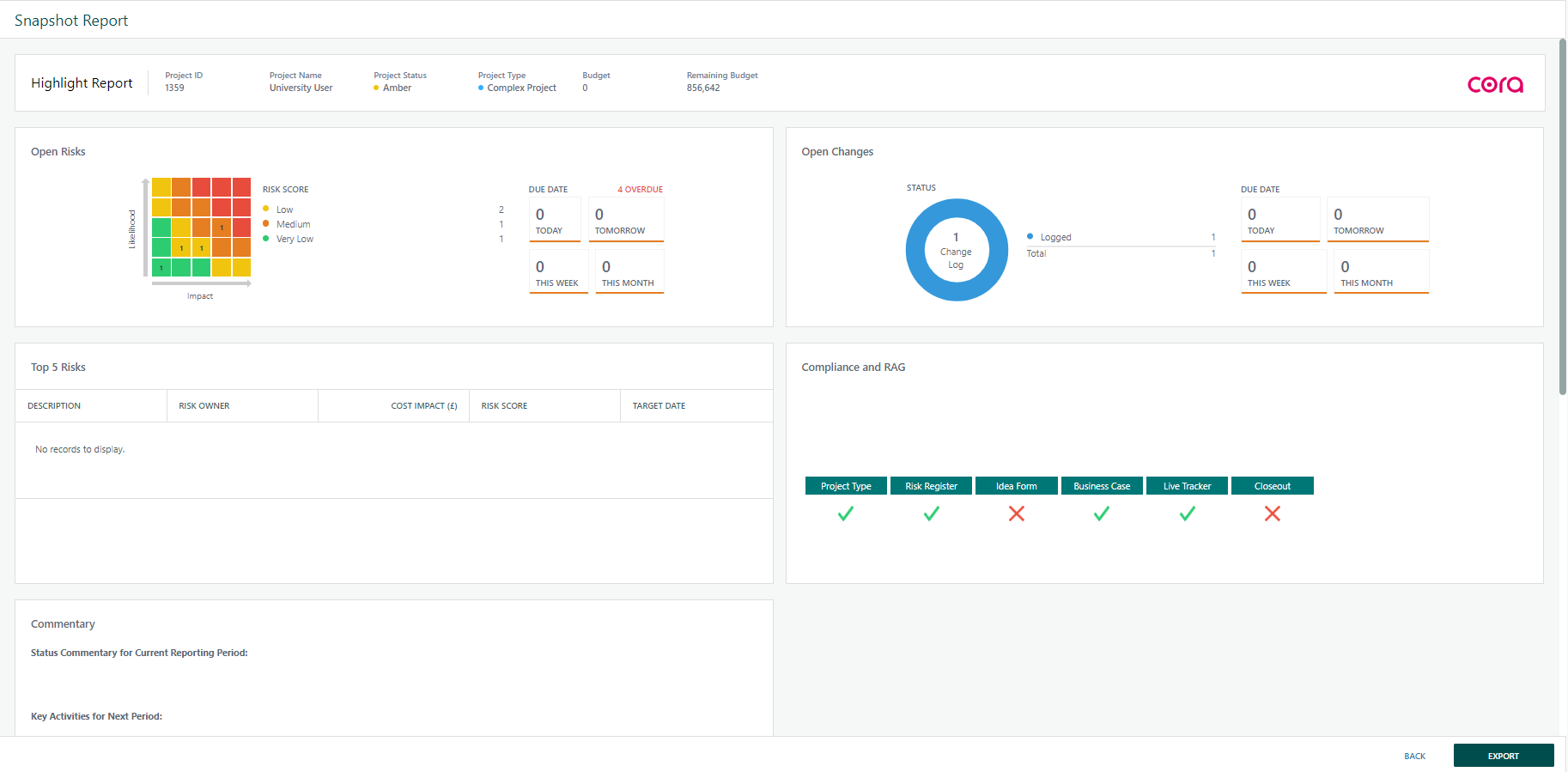The width and height of the screenshot is (1568, 772).
Task: Select the Idea Form compliance header
Action: [x=1017, y=486]
